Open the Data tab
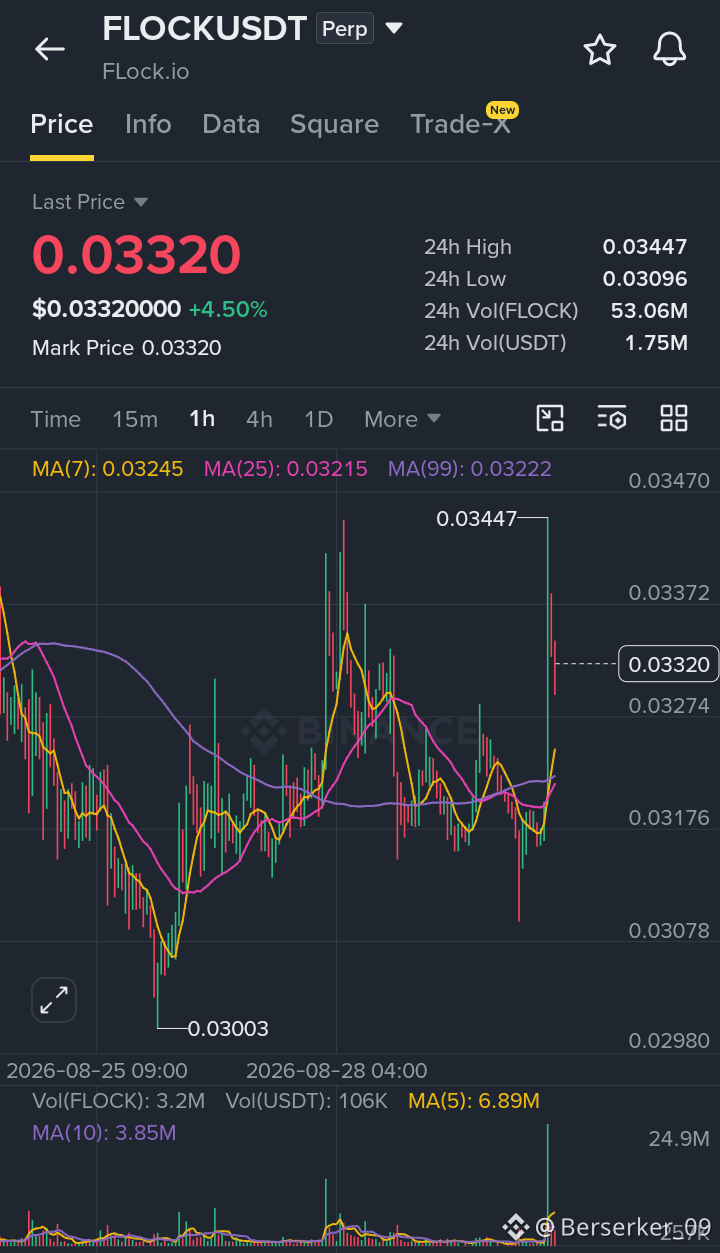 pos(231,124)
